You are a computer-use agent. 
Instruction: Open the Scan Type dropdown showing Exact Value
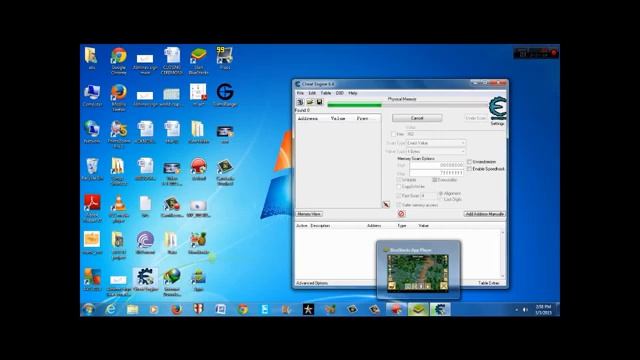click(436, 143)
